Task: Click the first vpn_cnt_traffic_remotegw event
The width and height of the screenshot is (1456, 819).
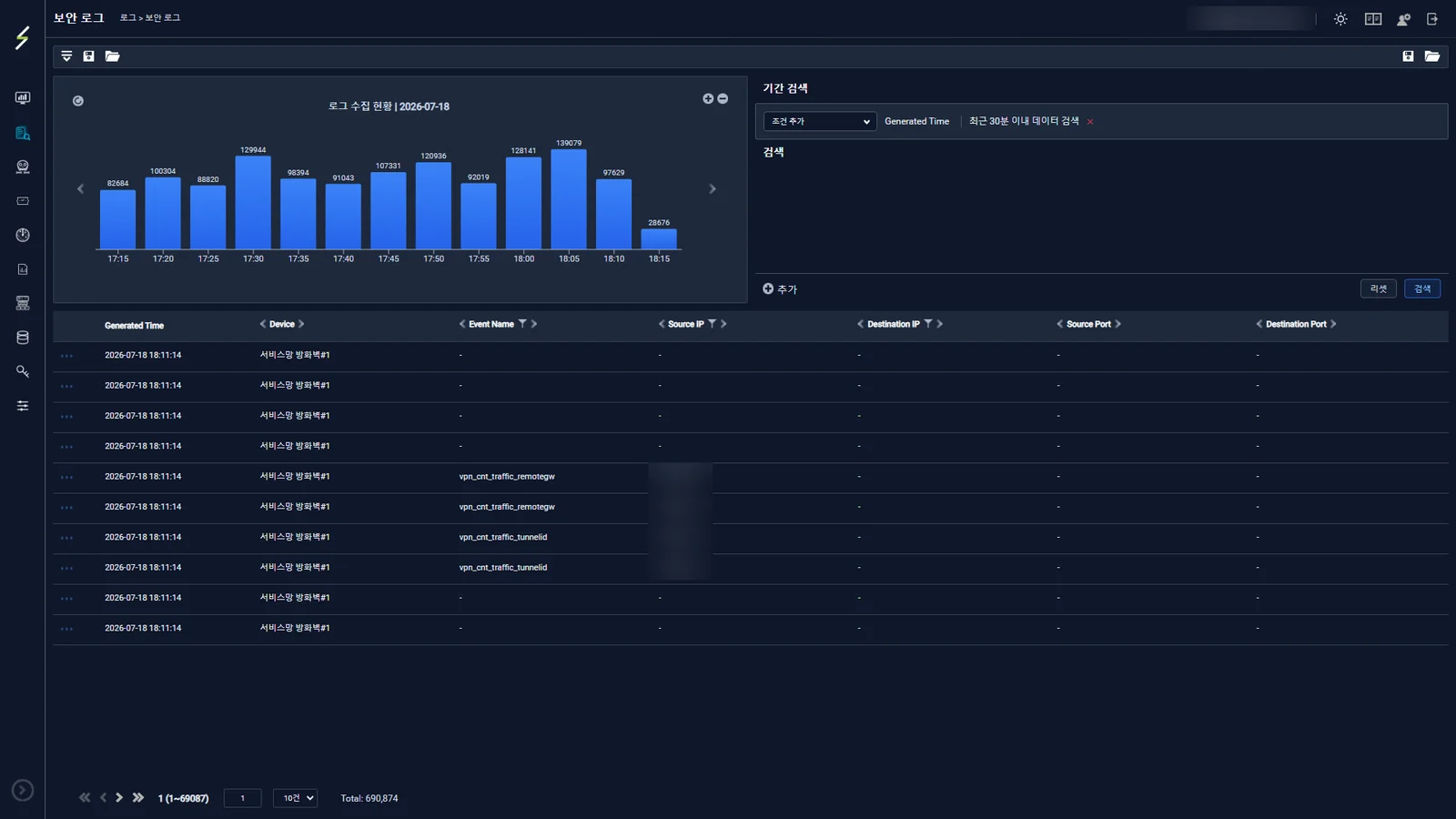Action: click(x=507, y=477)
